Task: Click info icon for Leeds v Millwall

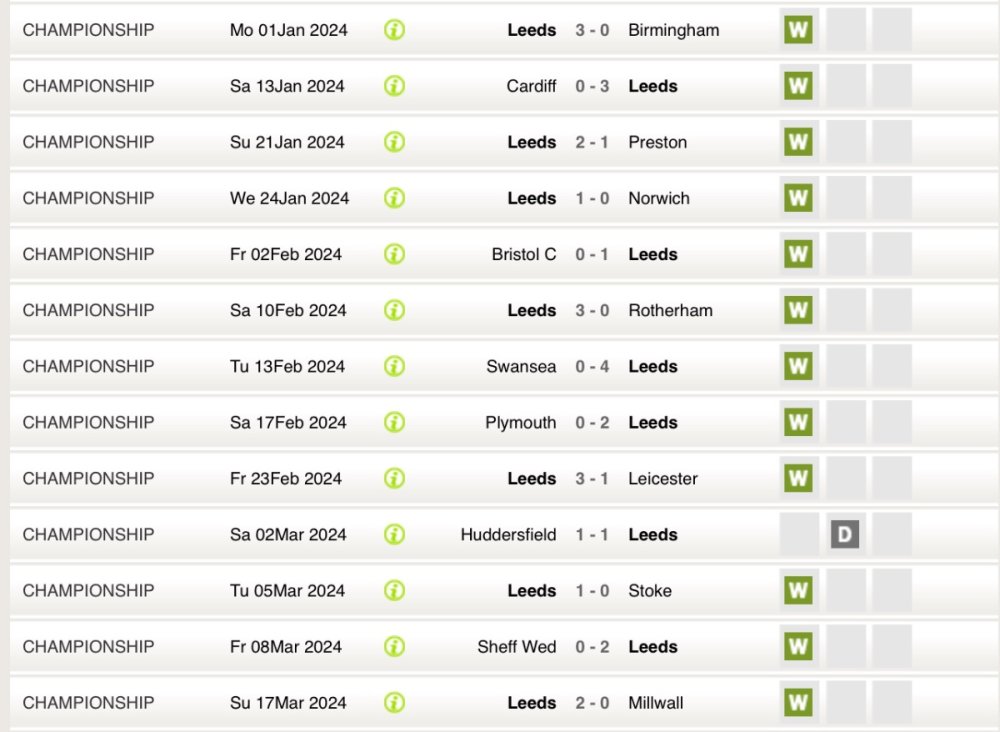Action: pyautogui.click(x=394, y=702)
